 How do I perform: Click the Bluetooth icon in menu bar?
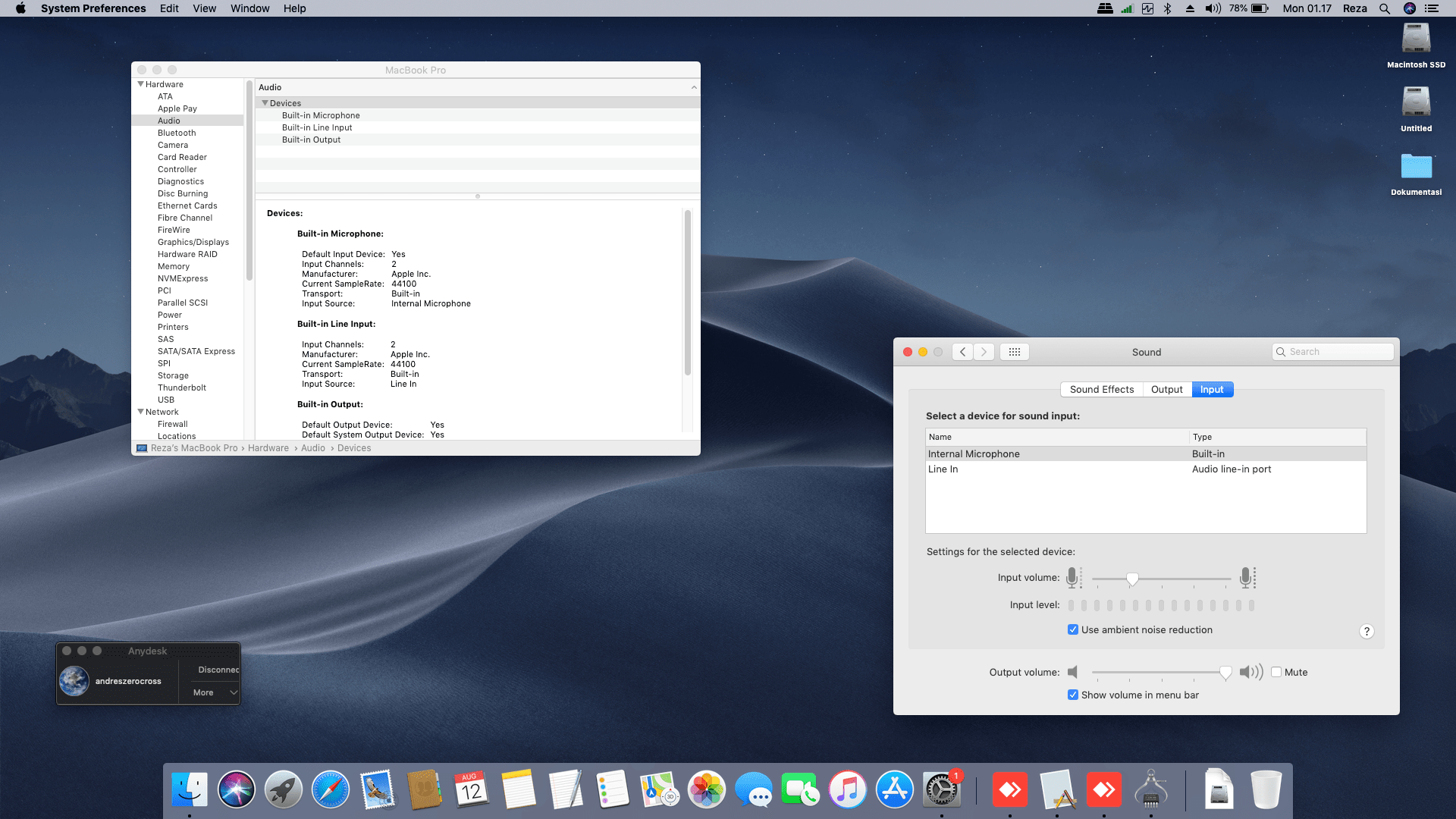click(1168, 8)
